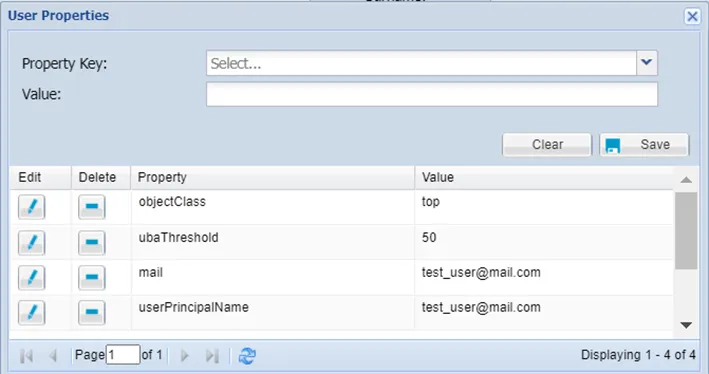The width and height of the screenshot is (709, 374).
Task: Go to the last page
Action: [x=212, y=356]
